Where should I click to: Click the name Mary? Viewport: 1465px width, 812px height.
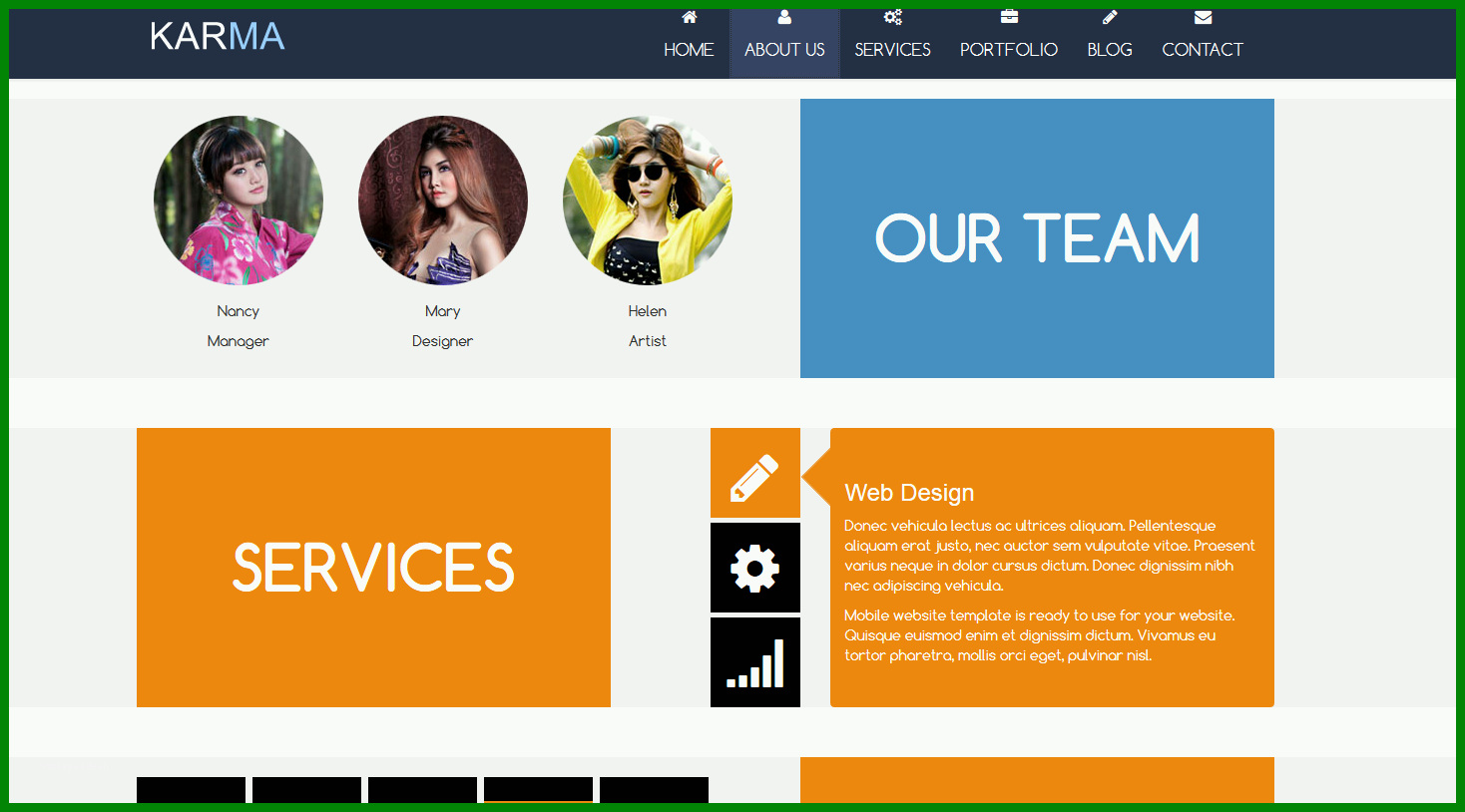click(443, 311)
